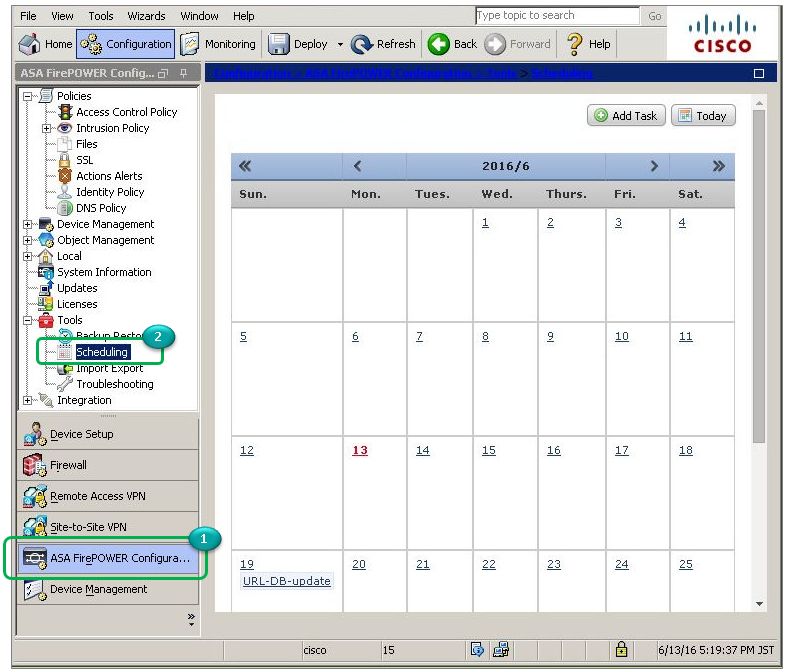Open the View menu
Viewport: 786px width, 672px height.
62,16
